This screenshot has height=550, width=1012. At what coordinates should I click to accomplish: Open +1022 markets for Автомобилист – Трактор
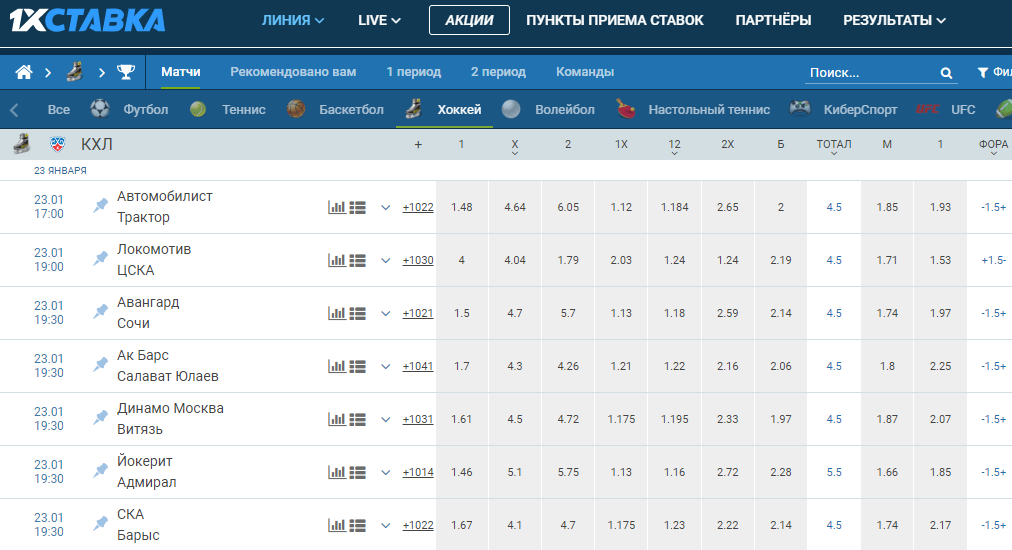418,207
